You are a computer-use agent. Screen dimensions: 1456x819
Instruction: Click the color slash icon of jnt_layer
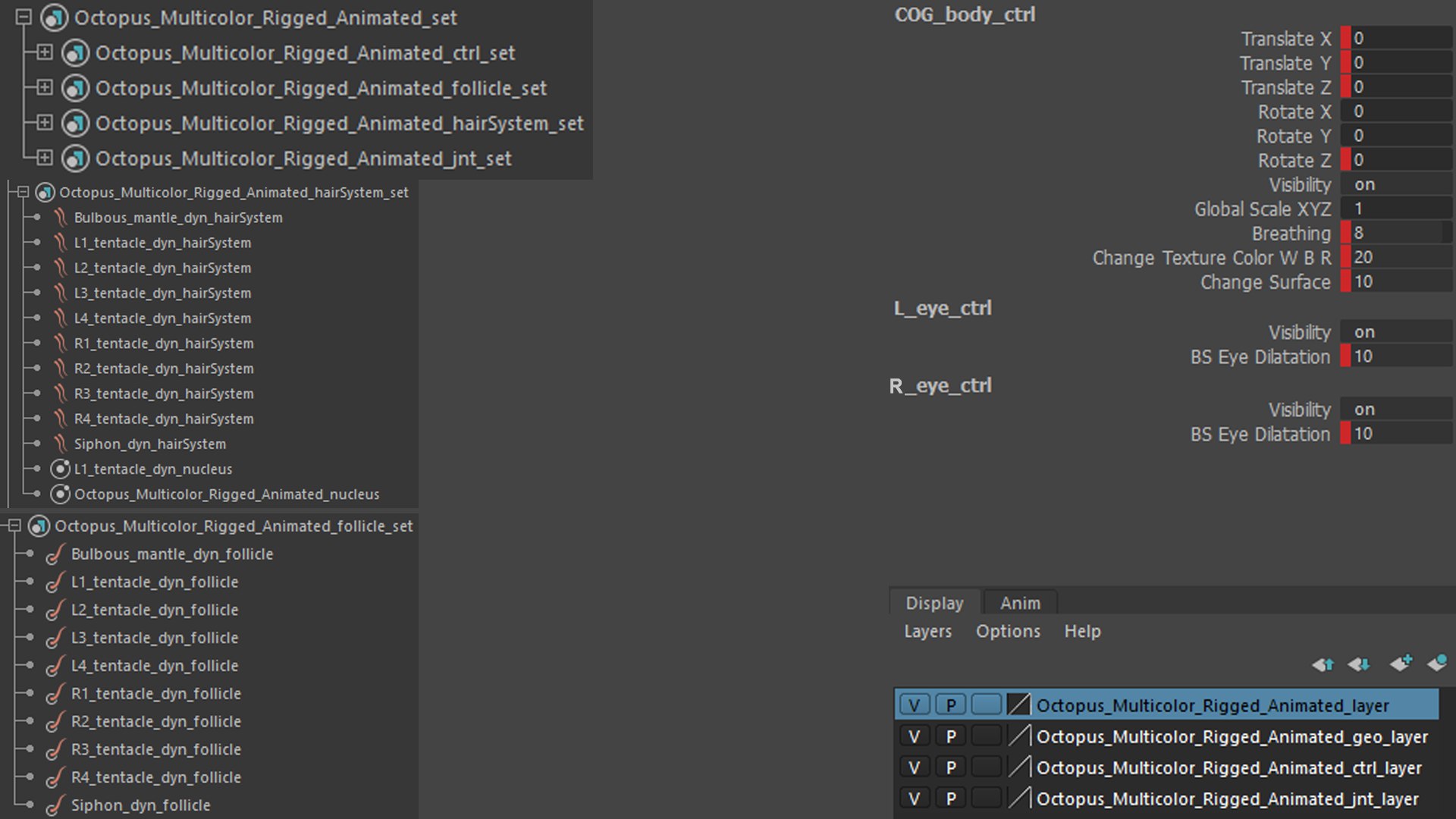[x=1019, y=799]
